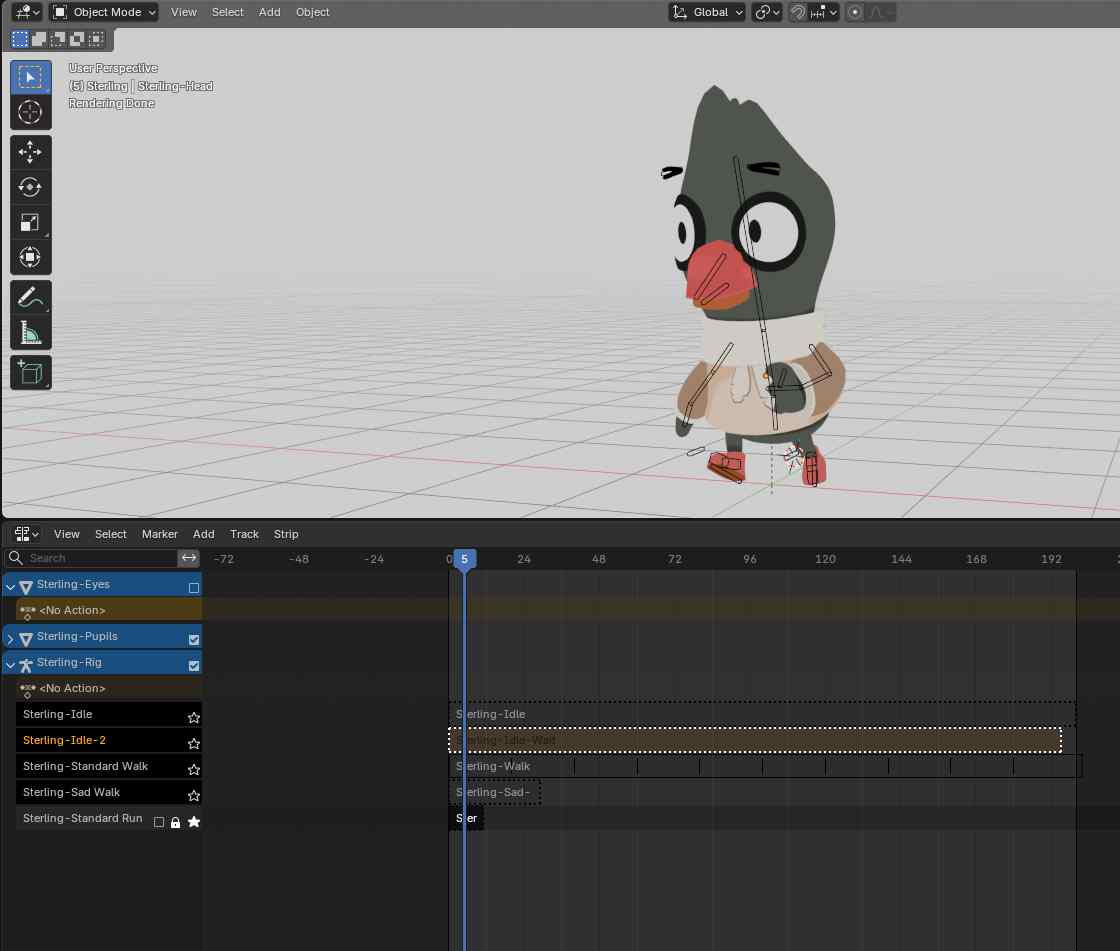Expand the Sterling-Pupils channel
The width and height of the screenshot is (1120, 951).
(x=10, y=639)
